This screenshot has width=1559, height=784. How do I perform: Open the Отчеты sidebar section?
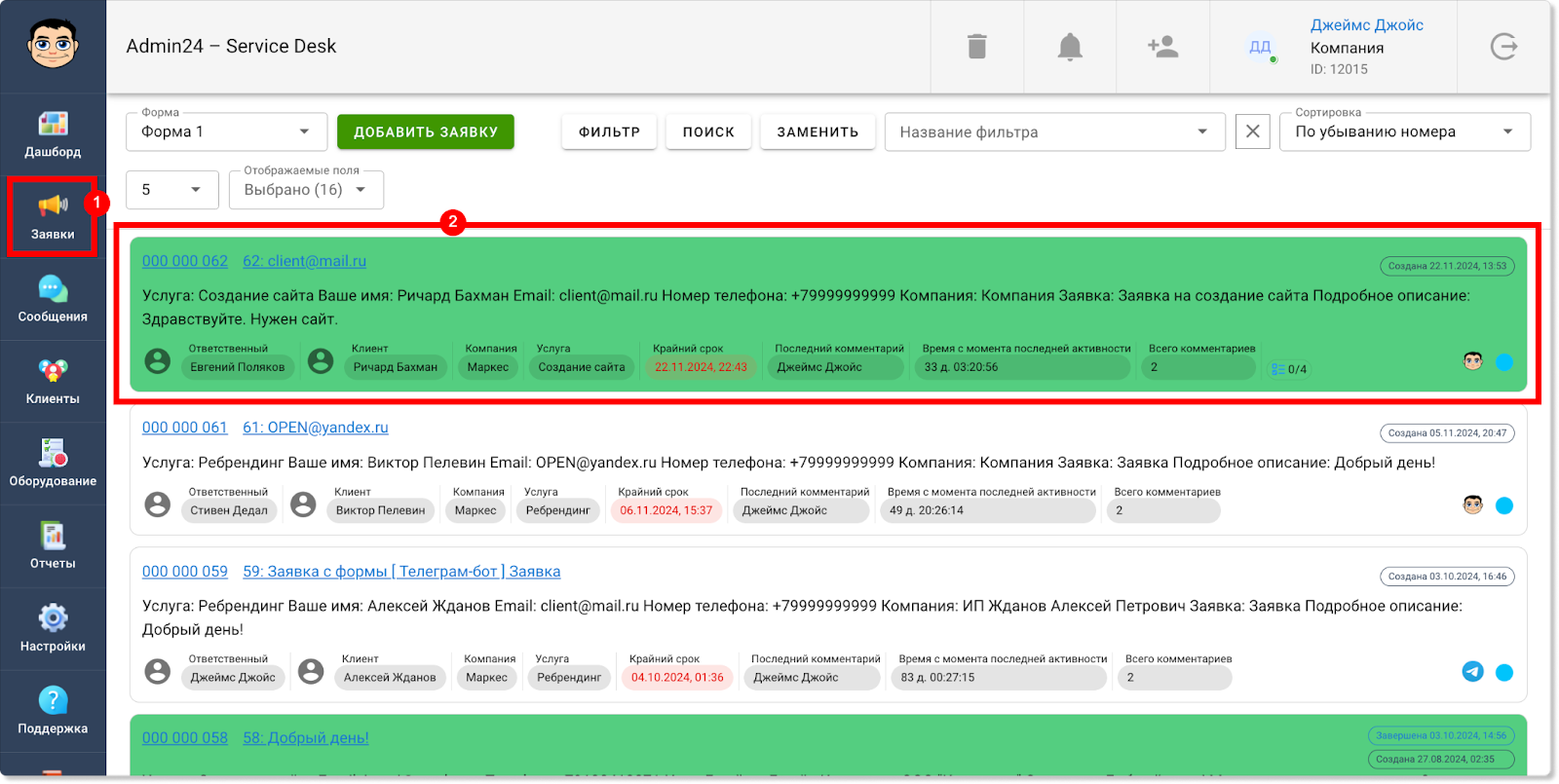53,545
